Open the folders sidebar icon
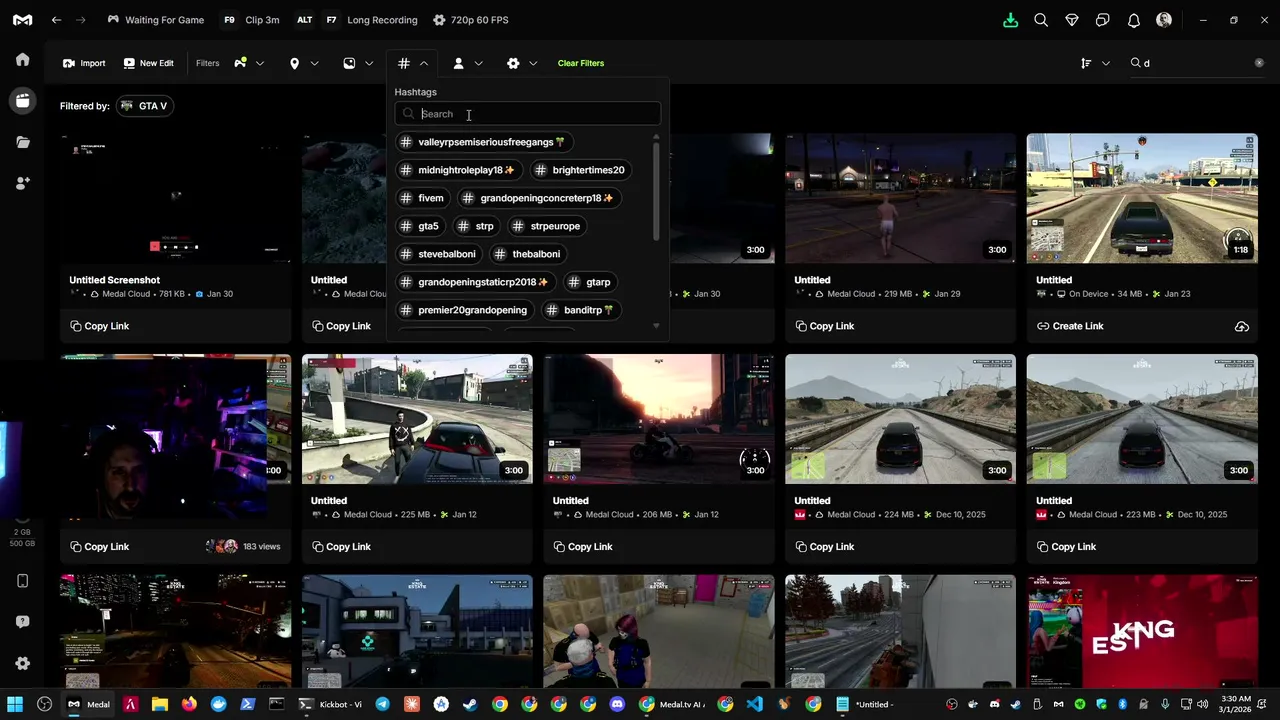Screen dimensions: 1280x720 pyautogui.click(x=23, y=142)
